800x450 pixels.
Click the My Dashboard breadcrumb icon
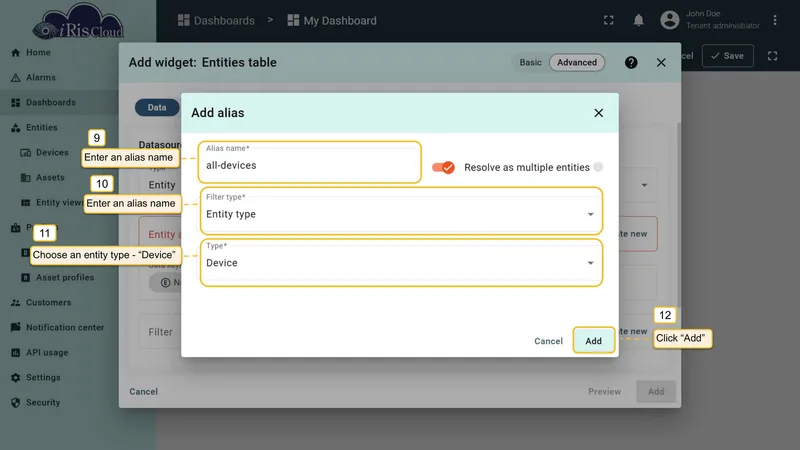[x=293, y=20]
